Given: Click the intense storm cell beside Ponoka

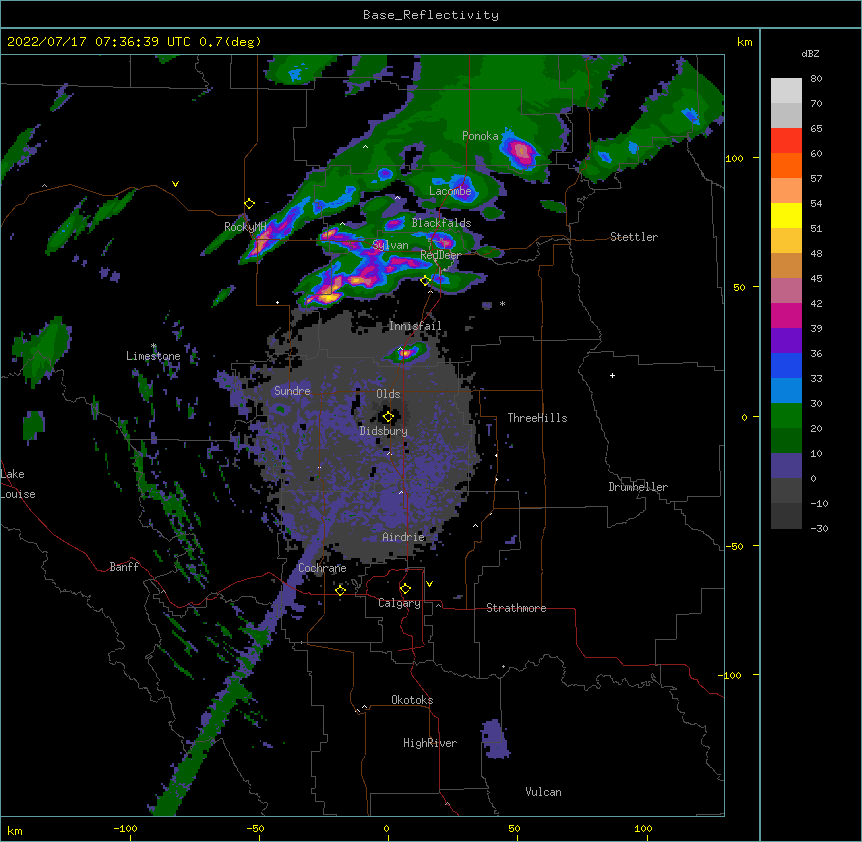Looking at the screenshot, I should 521,151.
